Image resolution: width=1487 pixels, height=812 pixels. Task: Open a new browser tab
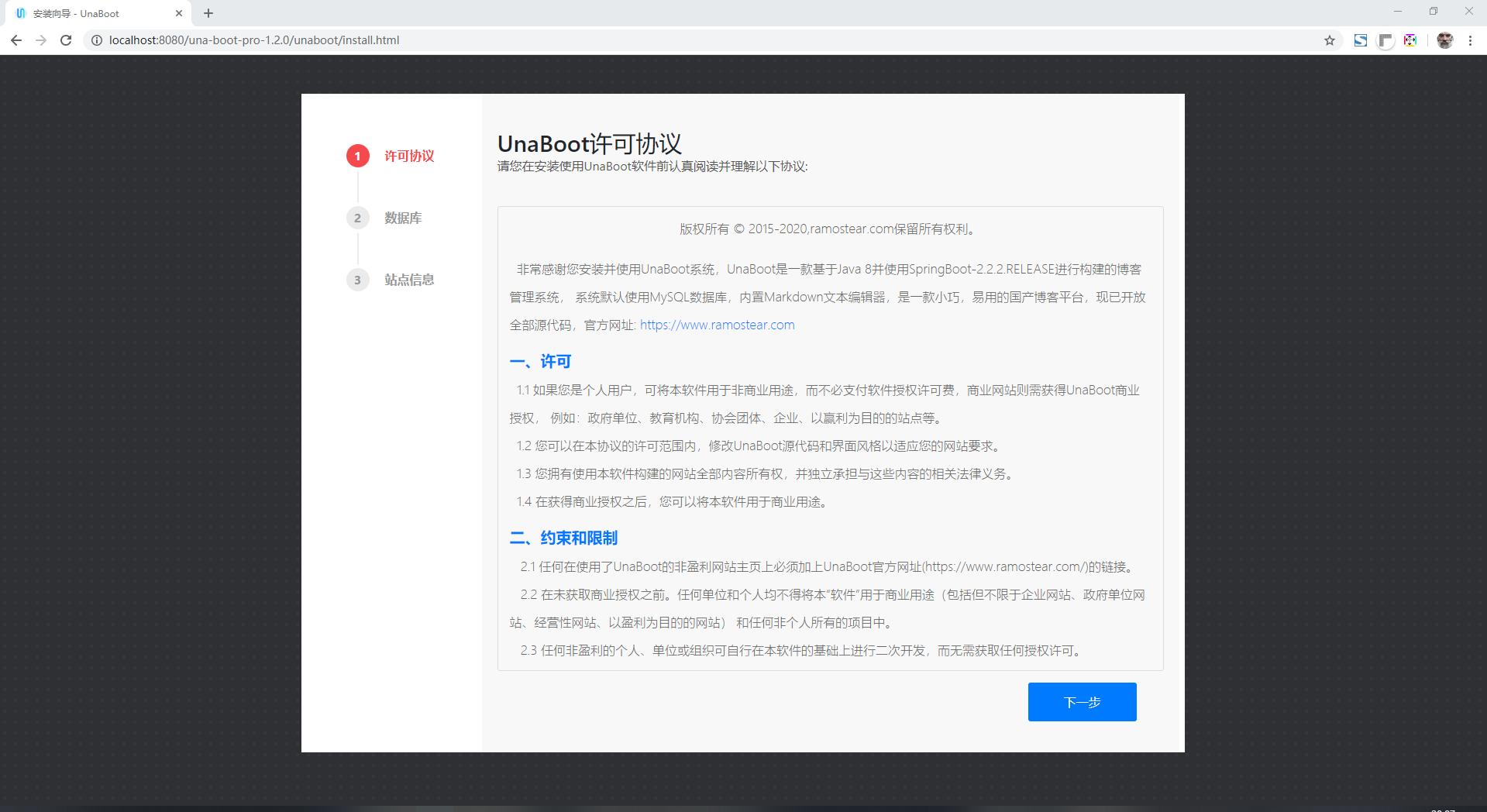coord(207,12)
